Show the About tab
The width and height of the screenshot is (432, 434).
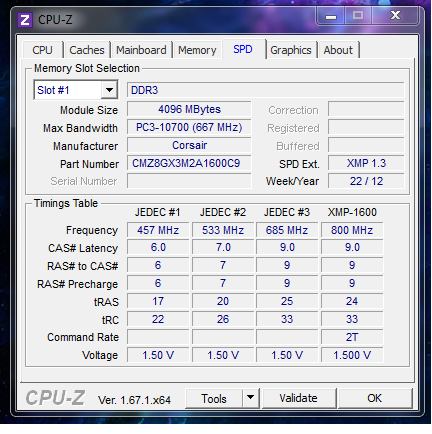(x=338, y=50)
